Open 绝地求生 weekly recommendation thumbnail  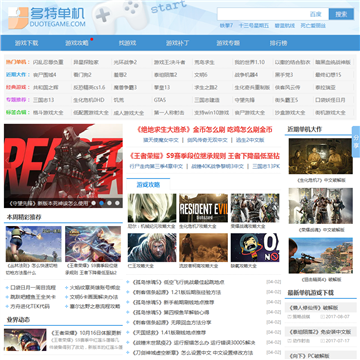pos(34,244)
